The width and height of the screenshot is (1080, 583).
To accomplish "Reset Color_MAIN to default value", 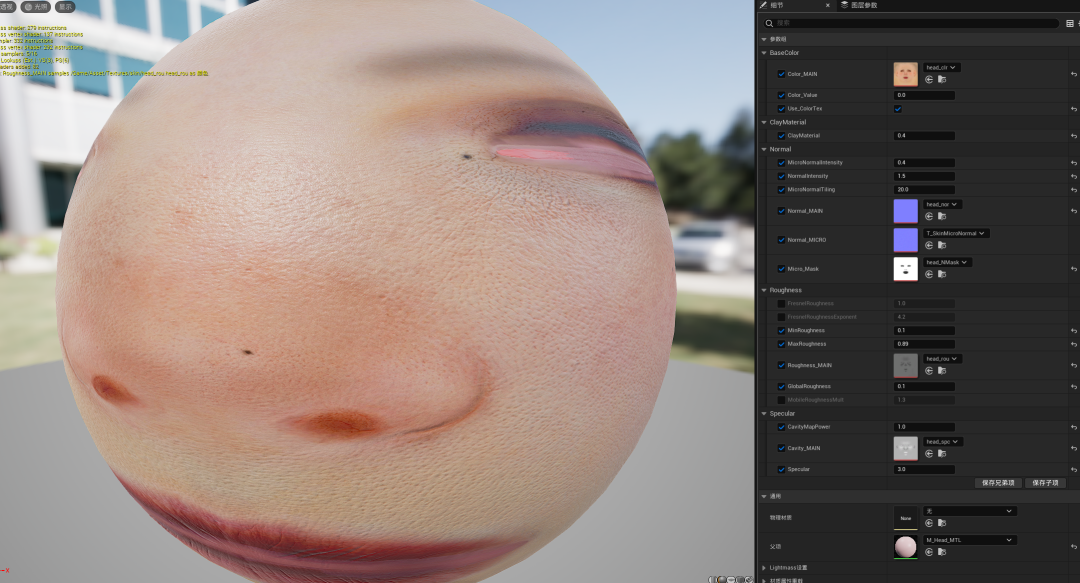I will pyautogui.click(x=1074, y=74).
